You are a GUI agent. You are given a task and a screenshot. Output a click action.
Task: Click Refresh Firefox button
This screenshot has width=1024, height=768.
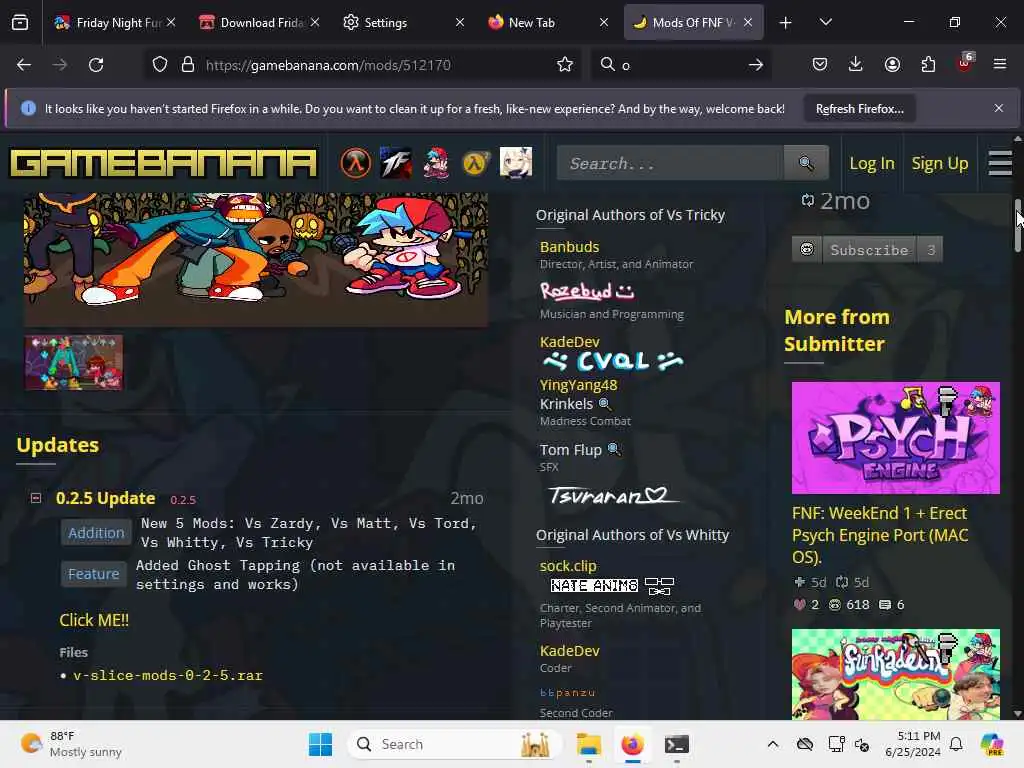point(859,108)
